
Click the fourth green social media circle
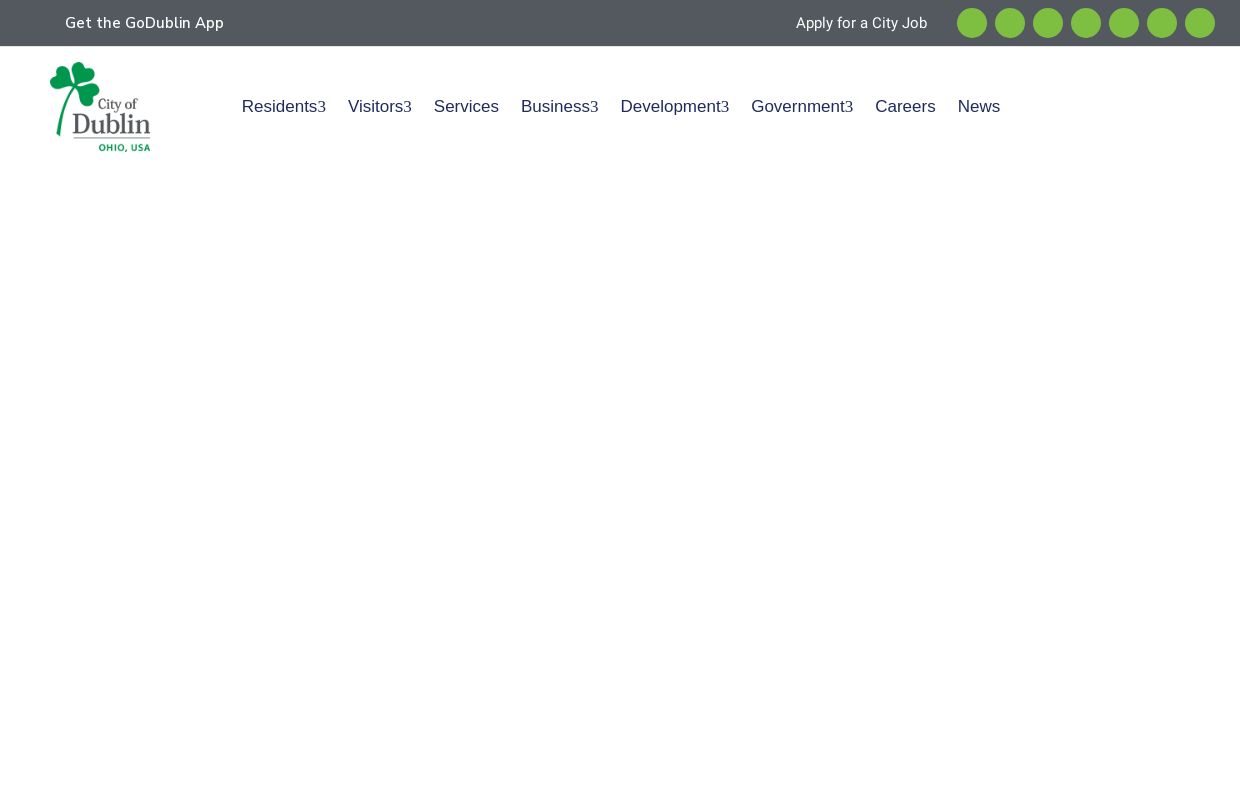1086,23
